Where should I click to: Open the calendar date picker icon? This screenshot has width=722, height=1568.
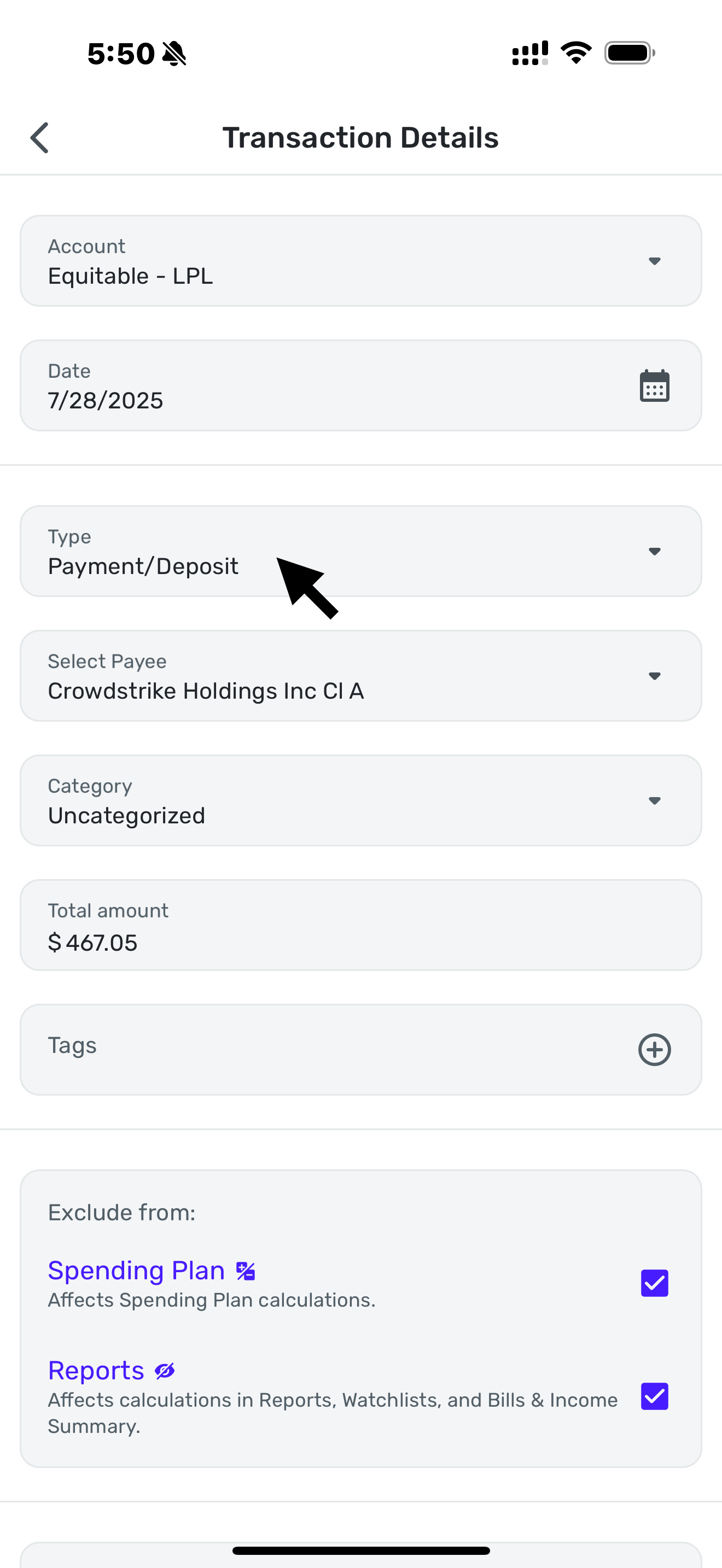coord(654,386)
